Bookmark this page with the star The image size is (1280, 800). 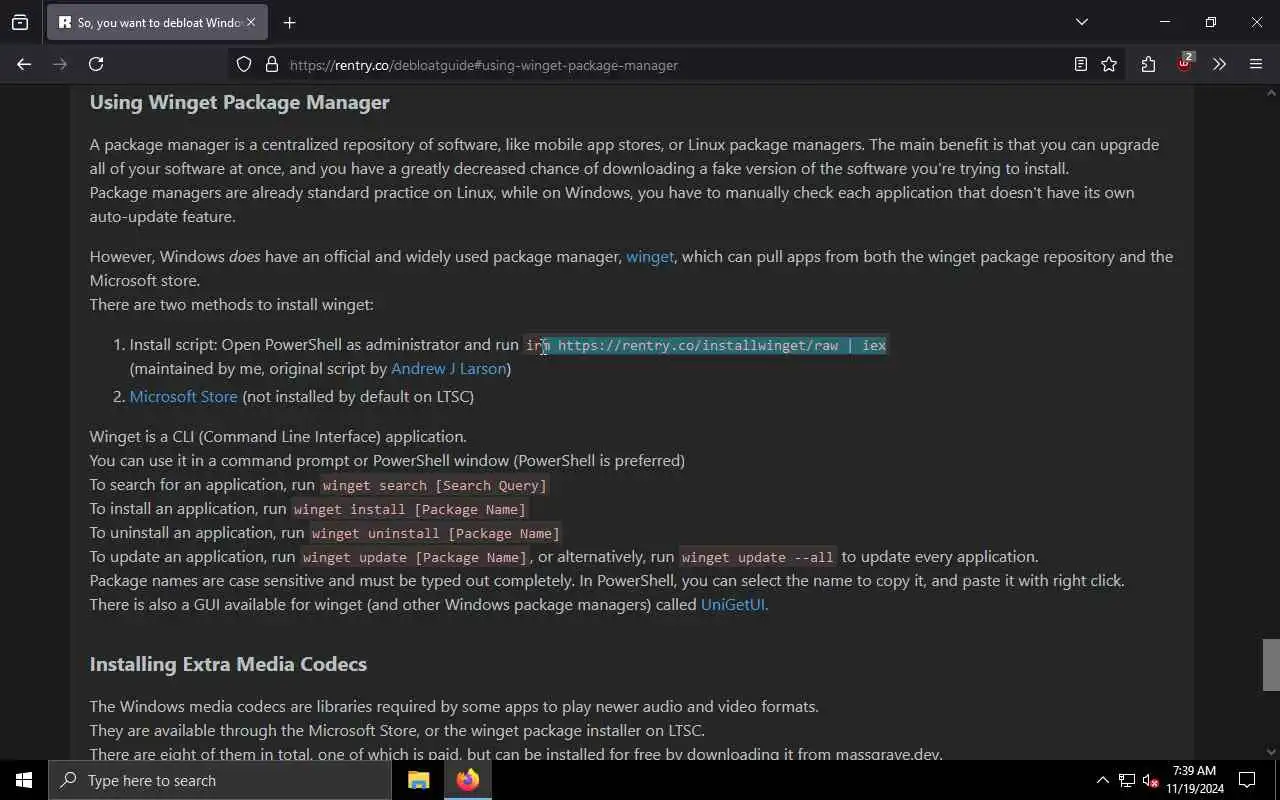1109,64
